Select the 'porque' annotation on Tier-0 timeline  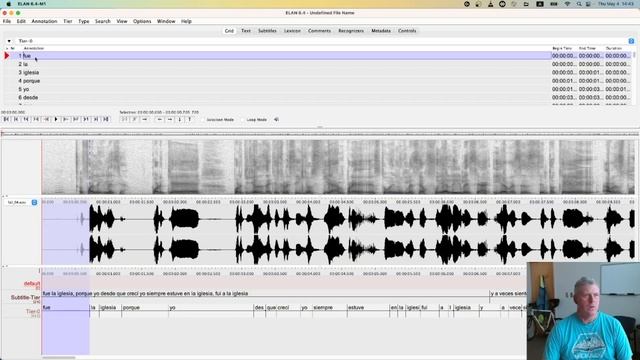tap(145, 308)
